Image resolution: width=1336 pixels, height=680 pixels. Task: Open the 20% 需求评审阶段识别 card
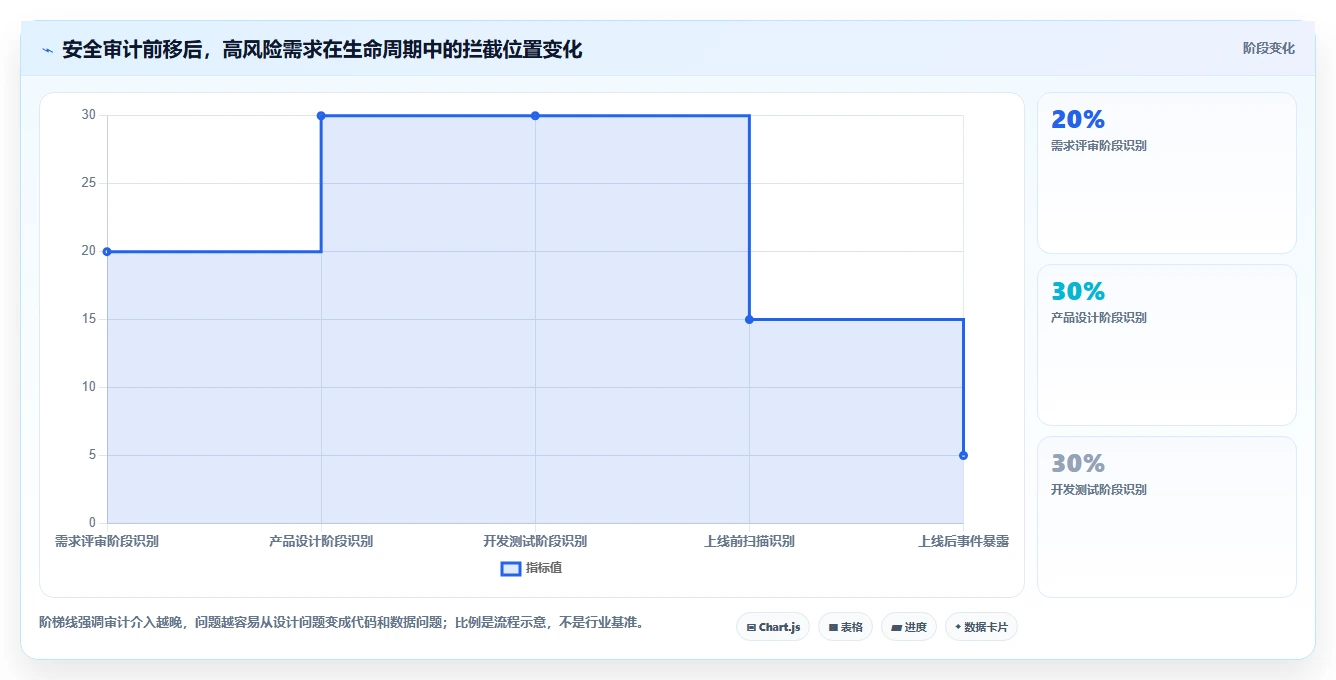coord(1167,173)
